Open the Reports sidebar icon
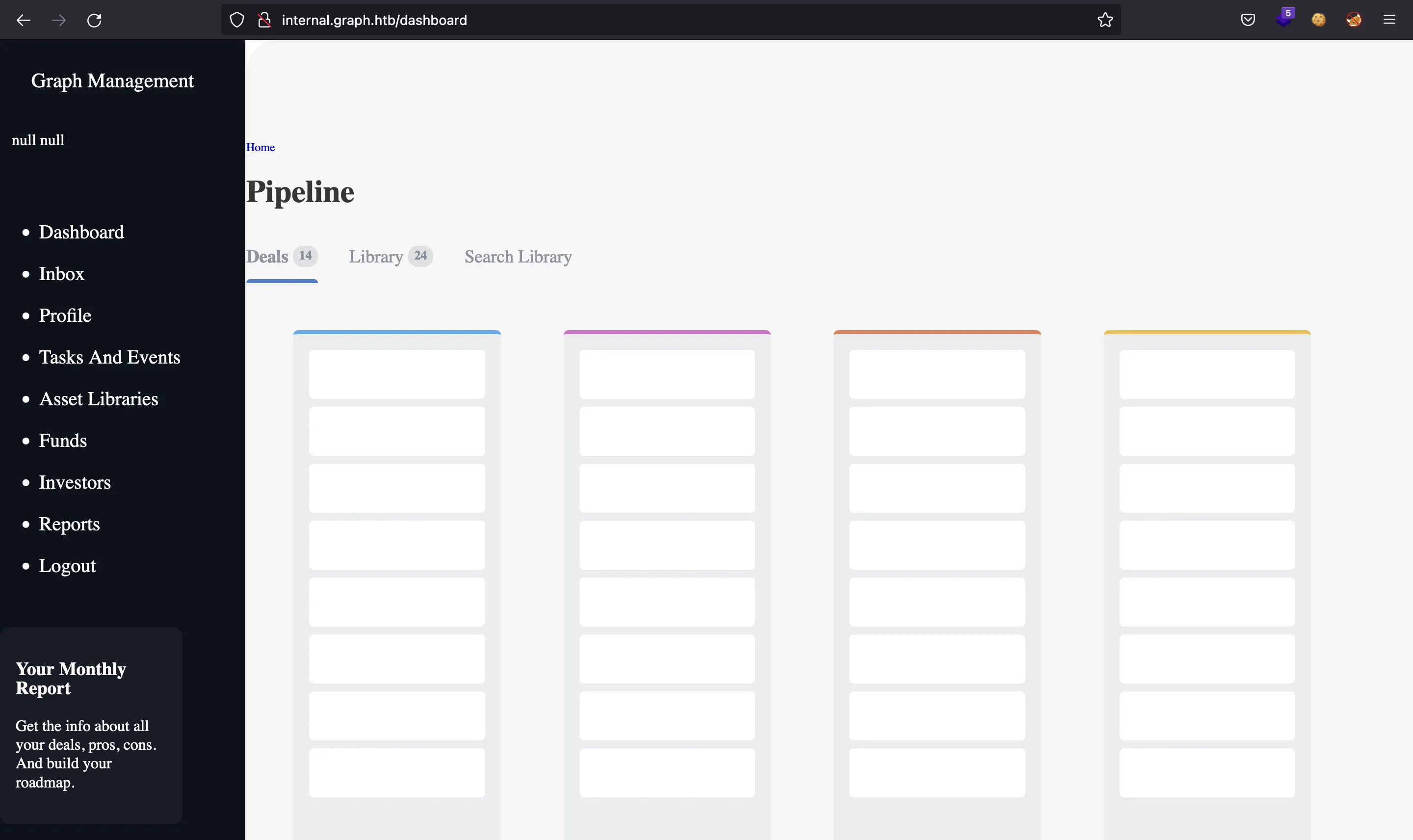 pos(69,523)
